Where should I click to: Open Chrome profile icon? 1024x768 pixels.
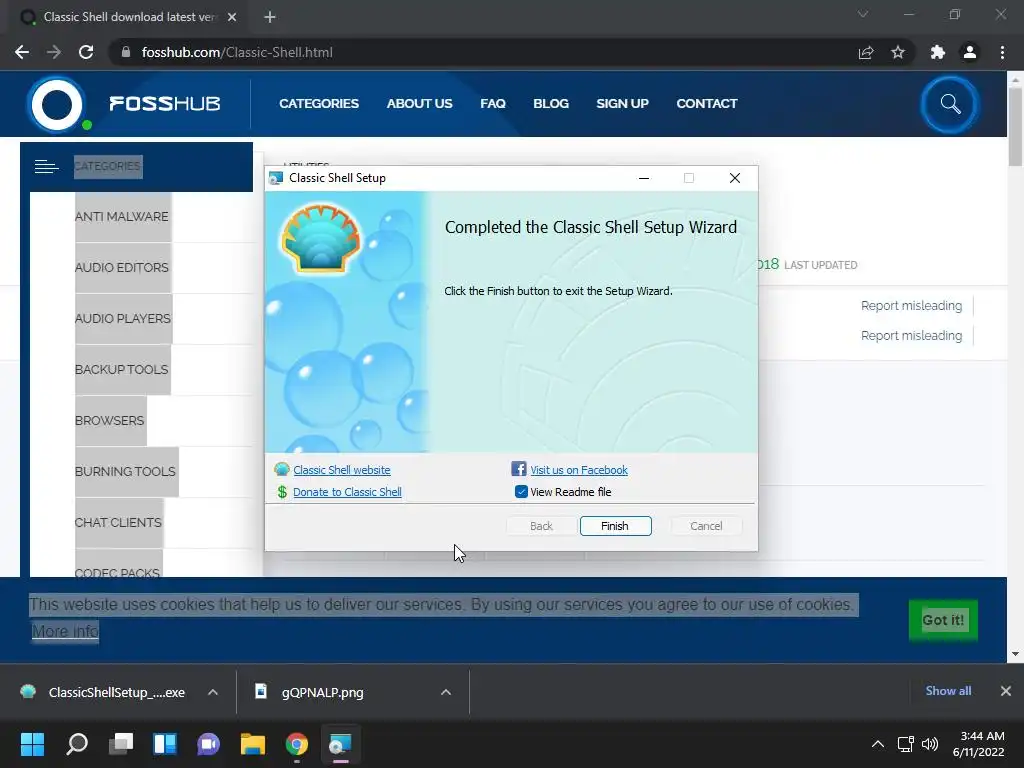(x=970, y=52)
